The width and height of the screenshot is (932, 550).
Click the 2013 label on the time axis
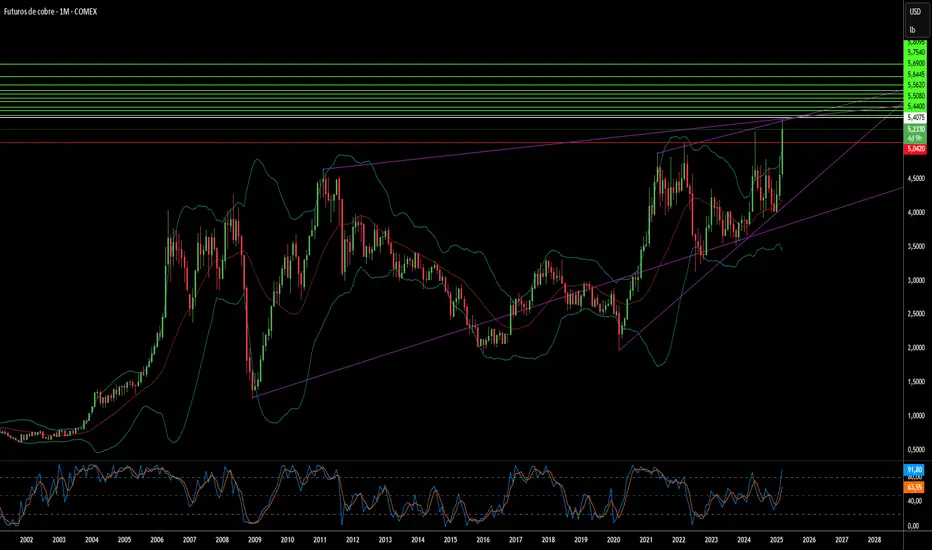[385, 540]
